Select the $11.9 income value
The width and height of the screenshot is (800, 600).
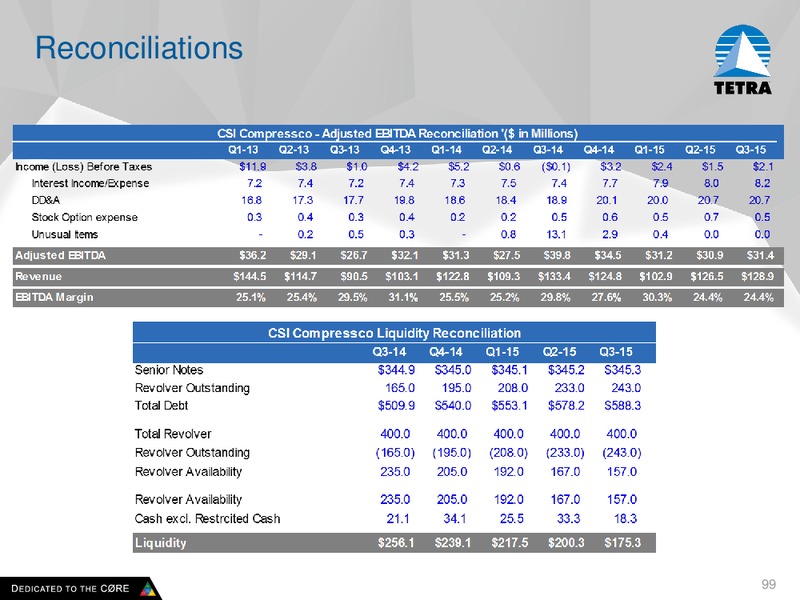pyautogui.click(x=253, y=167)
